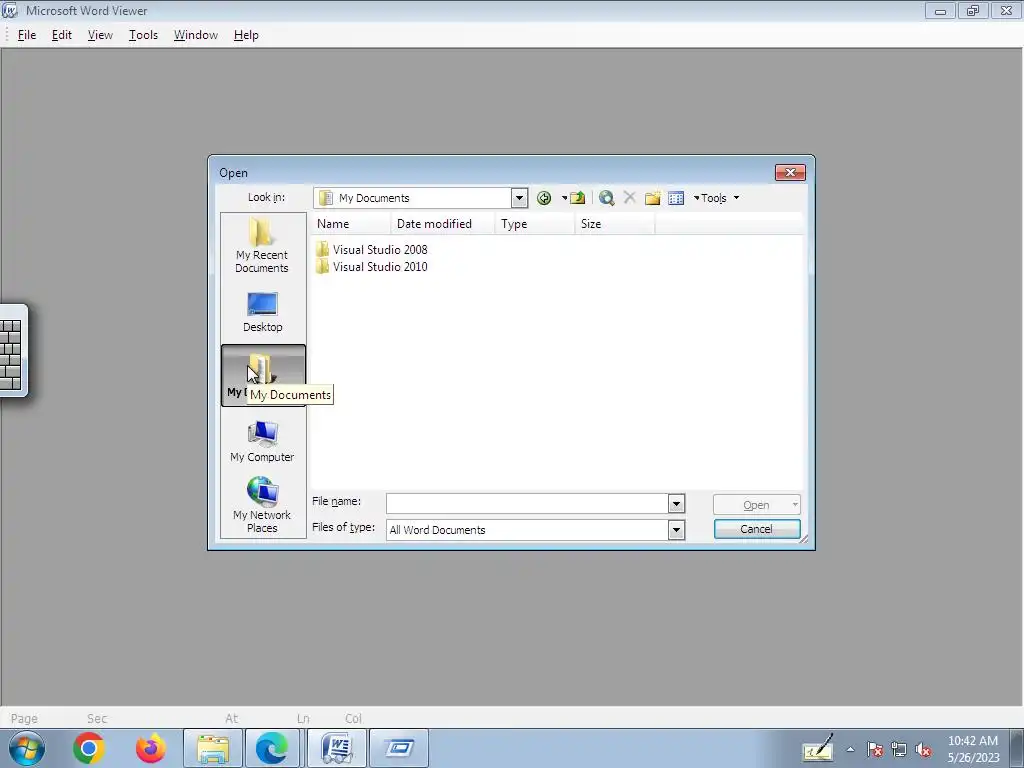
Task: Click the muted volume tray icon
Action: pyautogui.click(x=923, y=750)
